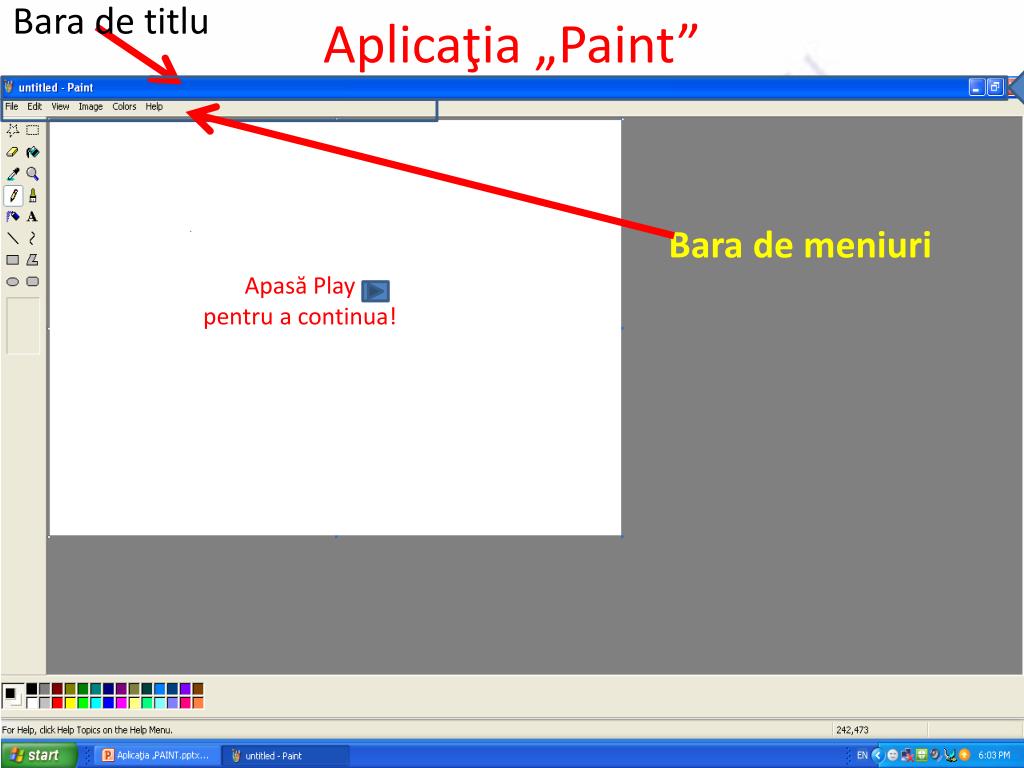Select the brown color swatch
The image size is (1024, 768).
[x=198, y=688]
